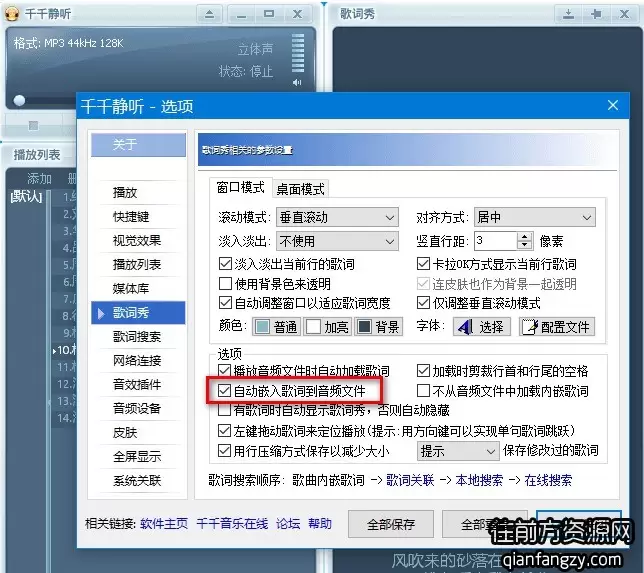Open the 帮助 link
The height and width of the screenshot is (573, 644).
pyautogui.click(x=320, y=523)
